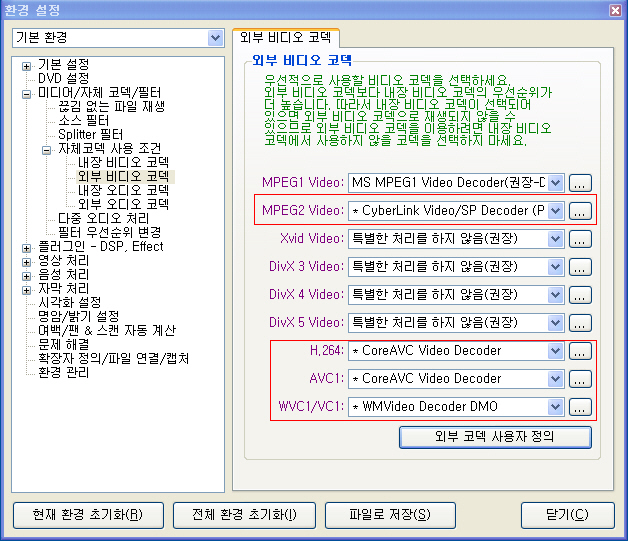628x541 pixels.
Task: Open the AVC1 codec dropdown
Action: (x=556, y=379)
